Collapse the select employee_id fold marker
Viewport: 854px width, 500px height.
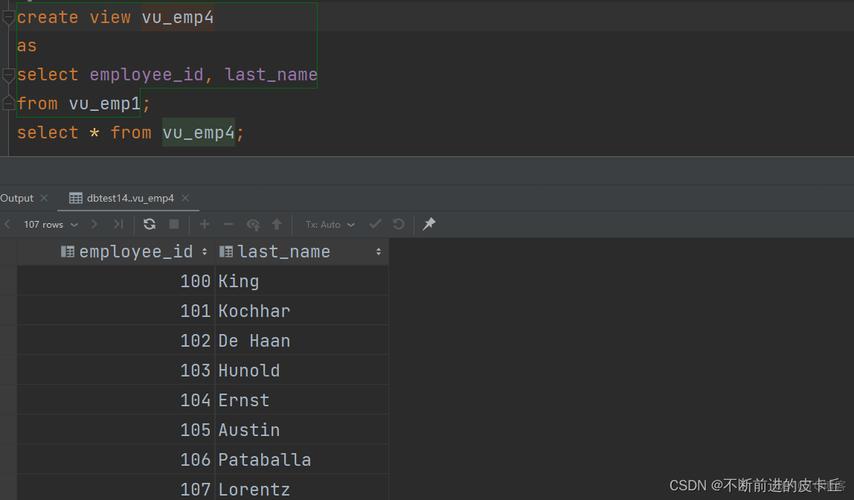[8, 75]
